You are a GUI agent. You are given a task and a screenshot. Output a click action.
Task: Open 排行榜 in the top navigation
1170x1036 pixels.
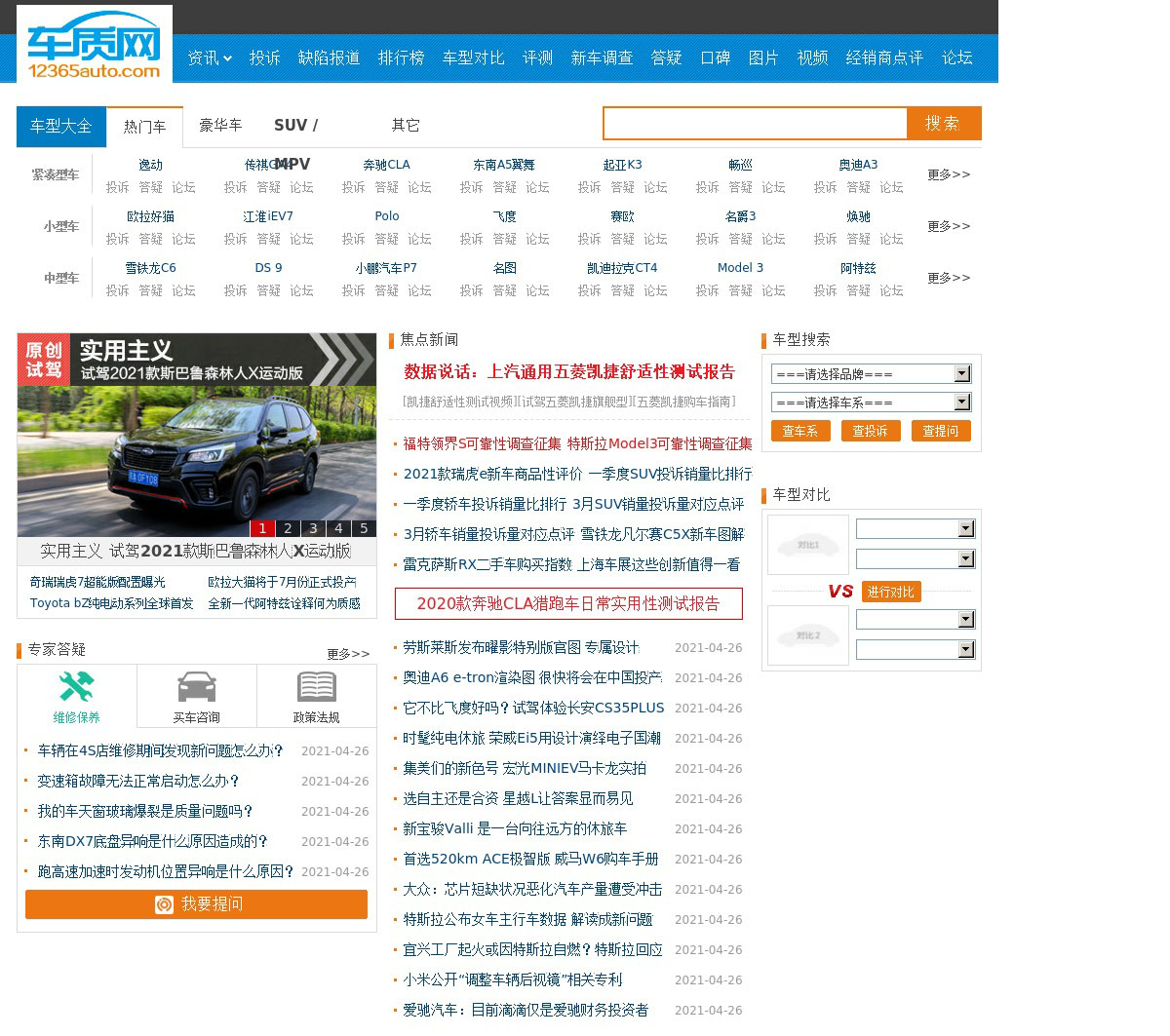(401, 58)
